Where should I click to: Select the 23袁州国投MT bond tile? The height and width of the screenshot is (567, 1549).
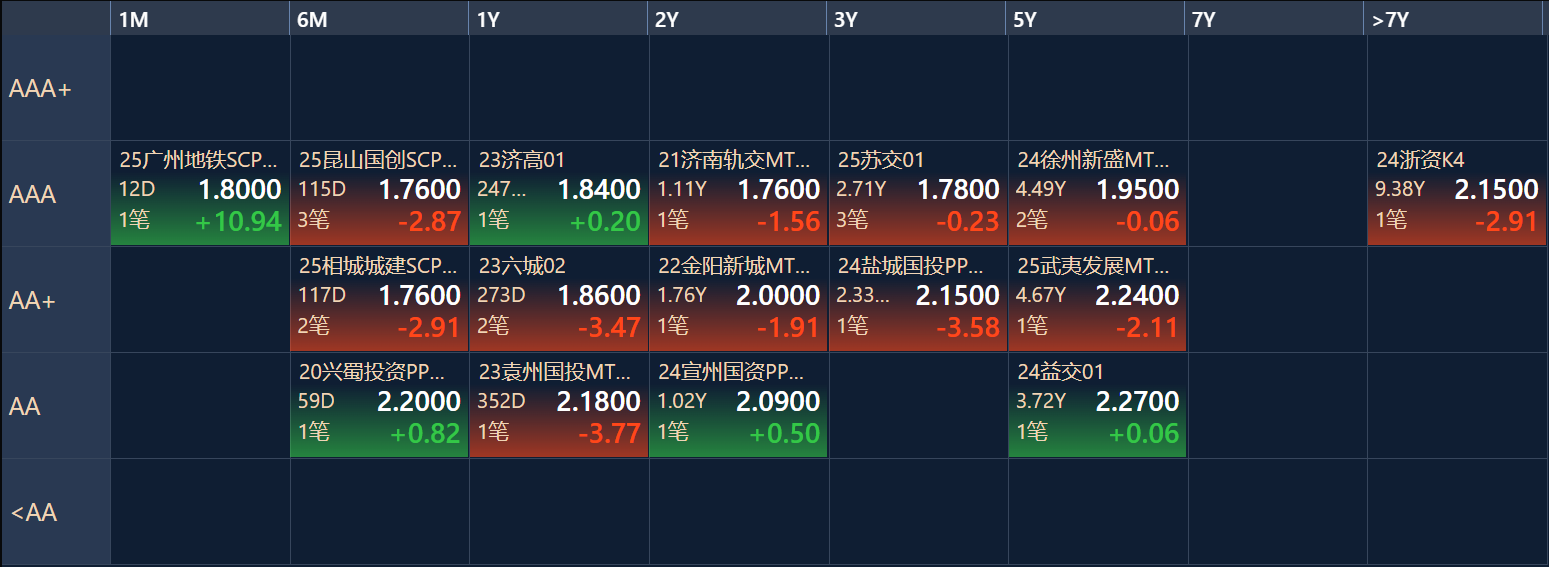pyautogui.click(x=559, y=405)
